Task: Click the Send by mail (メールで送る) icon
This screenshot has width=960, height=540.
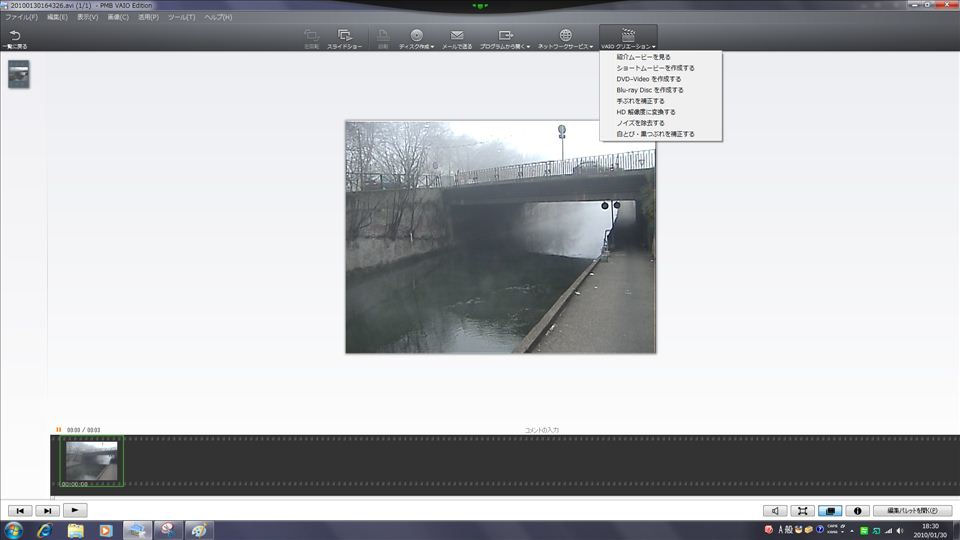Action: 457,39
